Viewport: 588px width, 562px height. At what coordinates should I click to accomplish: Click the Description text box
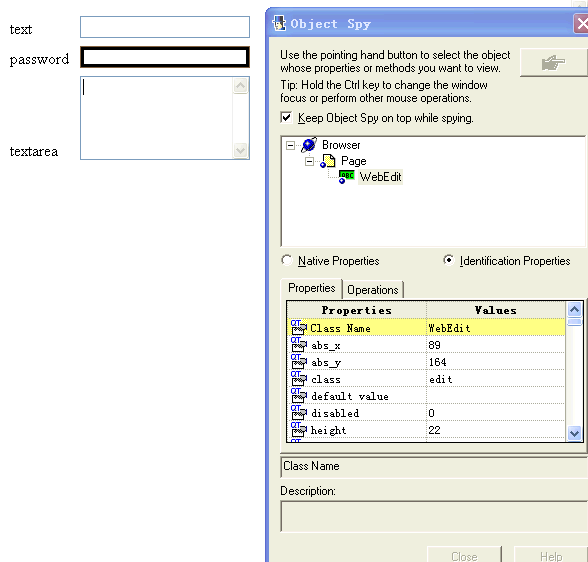434,516
